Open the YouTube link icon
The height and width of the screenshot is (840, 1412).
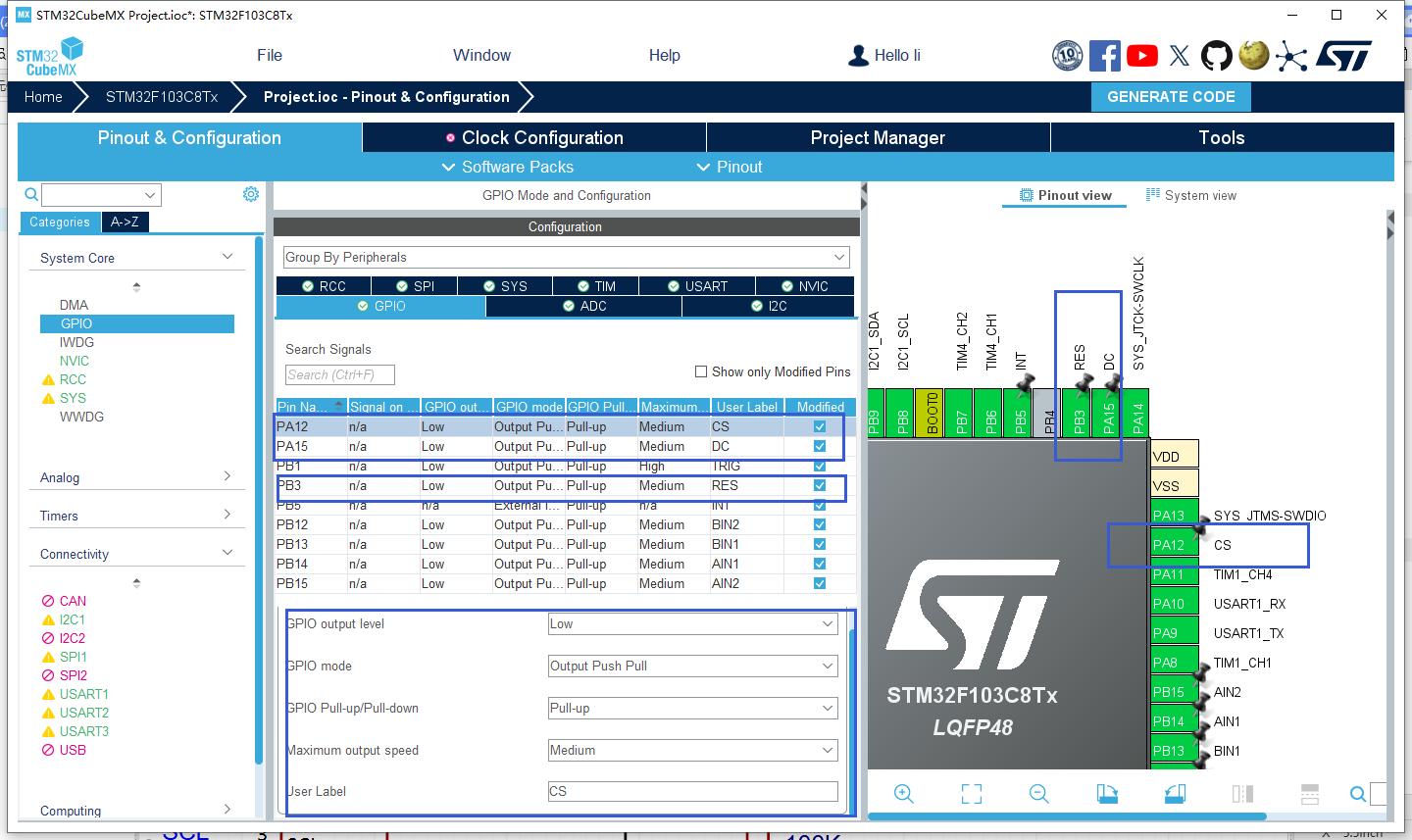[x=1142, y=56]
